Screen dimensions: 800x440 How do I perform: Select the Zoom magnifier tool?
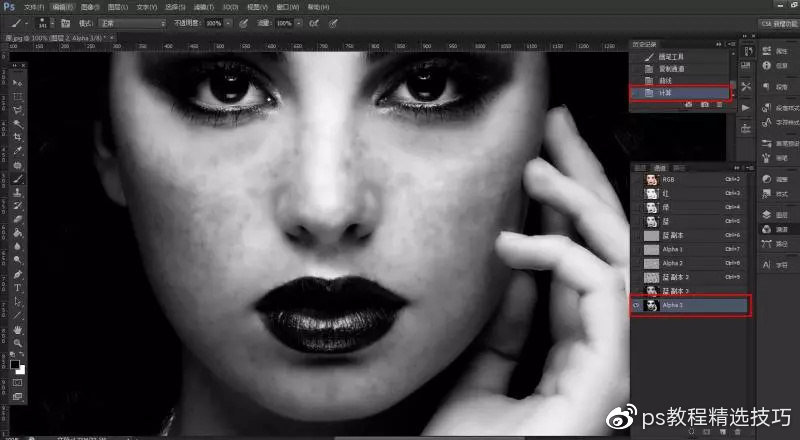(x=18, y=342)
